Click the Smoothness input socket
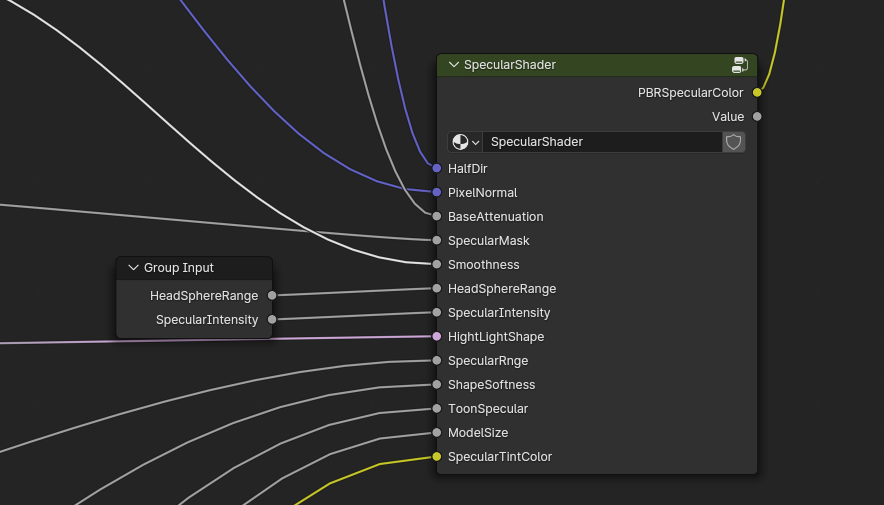 [437, 265]
